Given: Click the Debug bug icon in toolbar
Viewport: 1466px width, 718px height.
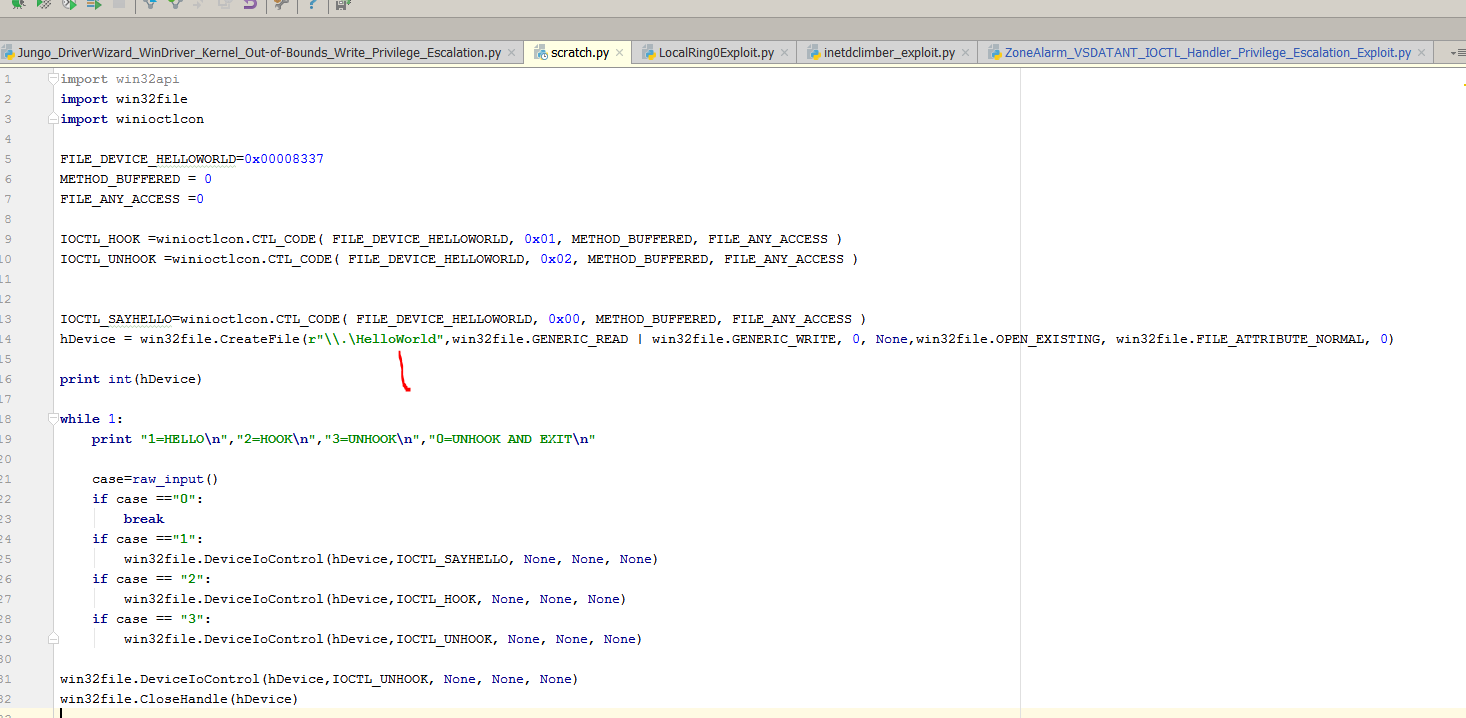Looking at the screenshot, I should [18, 5].
